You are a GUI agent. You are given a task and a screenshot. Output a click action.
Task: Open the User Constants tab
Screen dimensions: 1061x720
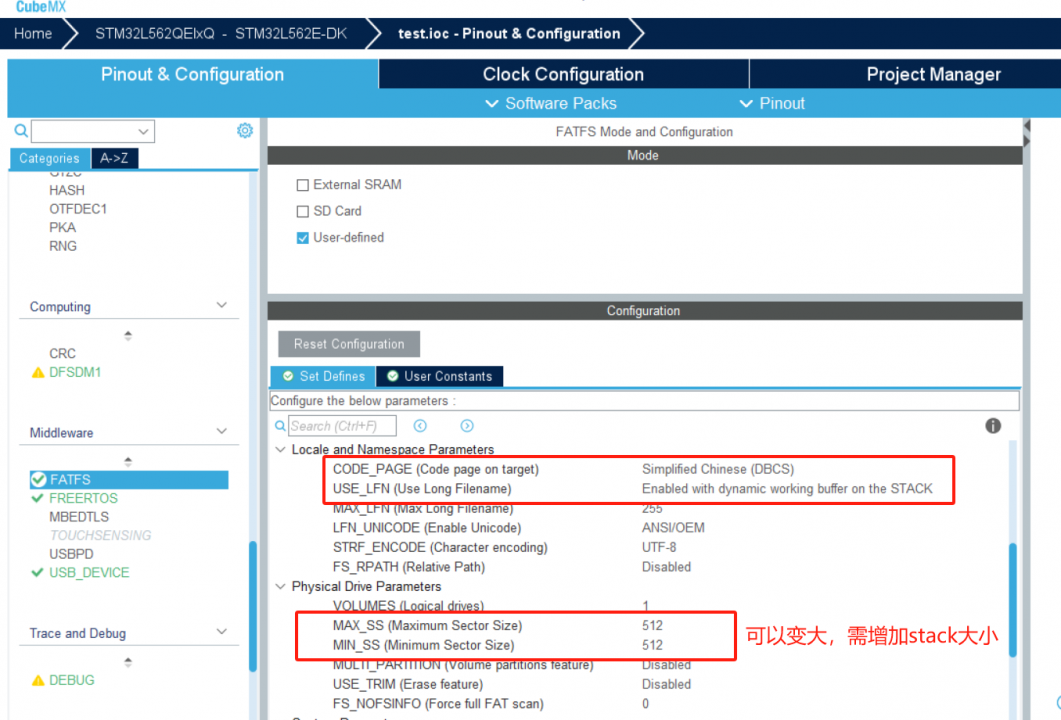pos(438,376)
